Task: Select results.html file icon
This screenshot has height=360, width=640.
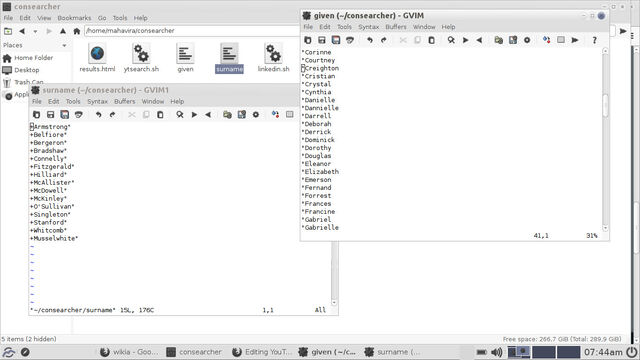Action: (97, 58)
